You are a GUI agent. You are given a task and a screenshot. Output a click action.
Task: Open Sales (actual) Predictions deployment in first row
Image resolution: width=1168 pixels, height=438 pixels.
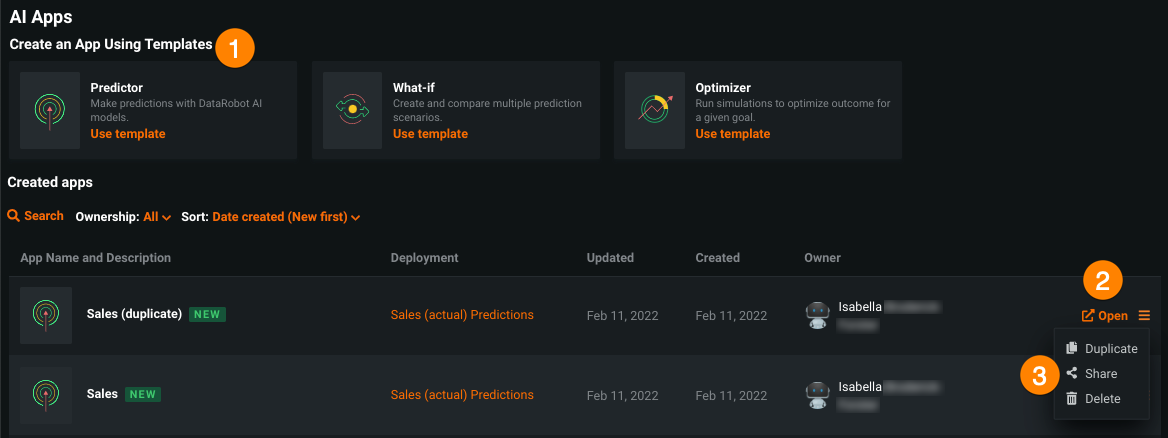click(462, 315)
